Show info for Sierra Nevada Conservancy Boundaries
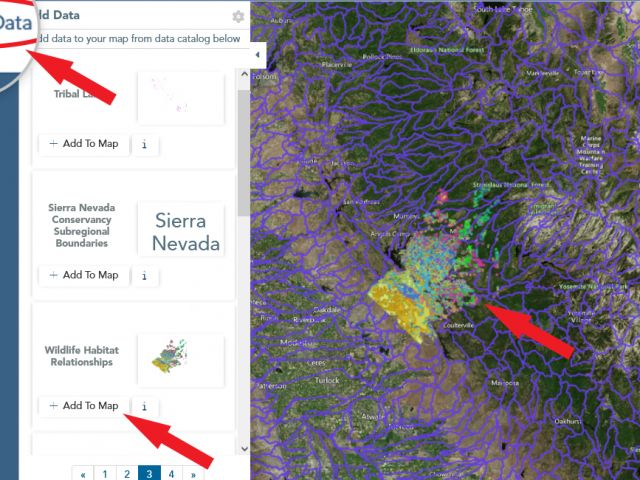The height and width of the screenshot is (480, 640). [144, 276]
